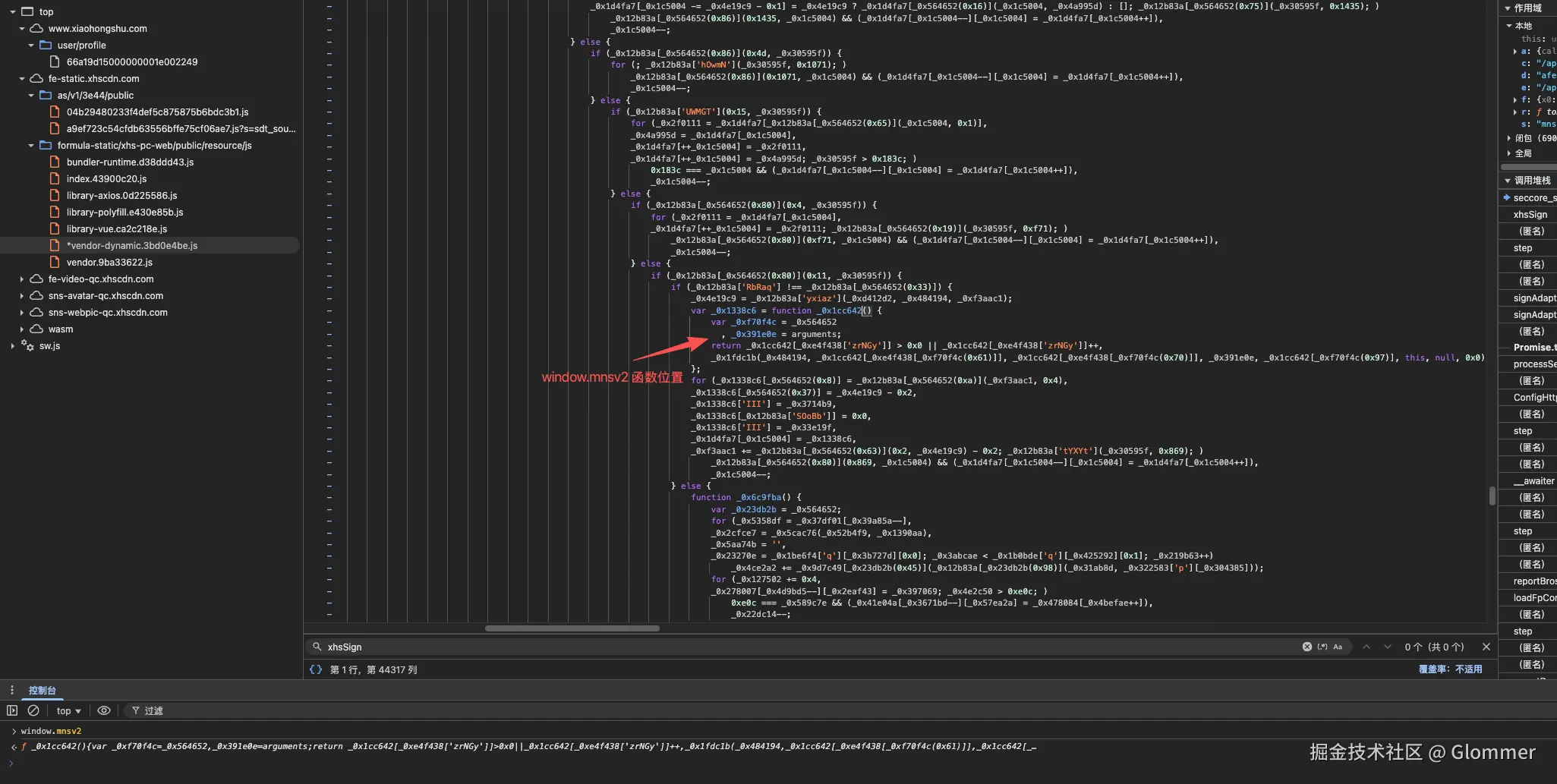Open file 66a19d15000000001e002249
The height and width of the screenshot is (784, 1557).
[132, 62]
